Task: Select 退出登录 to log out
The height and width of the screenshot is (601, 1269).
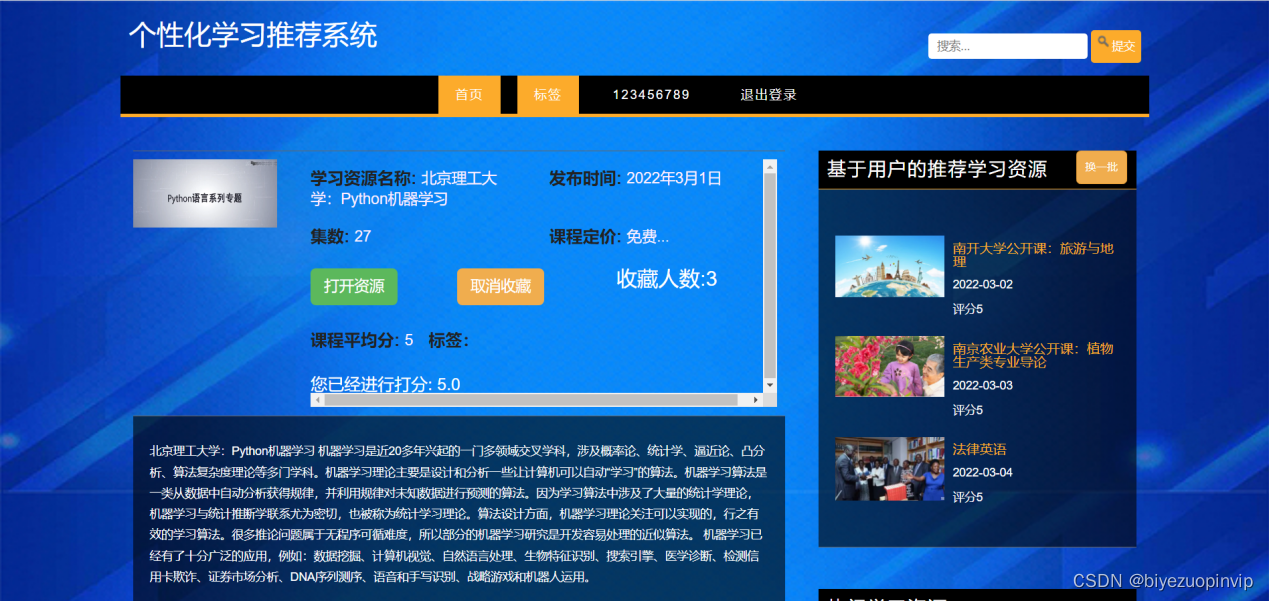Action: [x=768, y=95]
